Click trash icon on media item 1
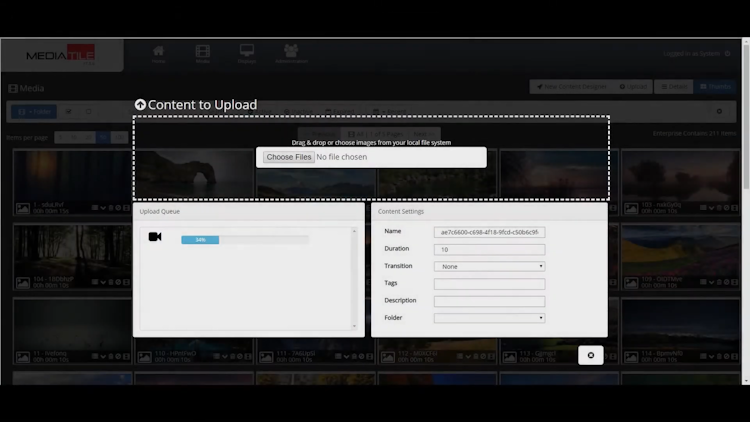This screenshot has width=750, height=422. pos(110,208)
